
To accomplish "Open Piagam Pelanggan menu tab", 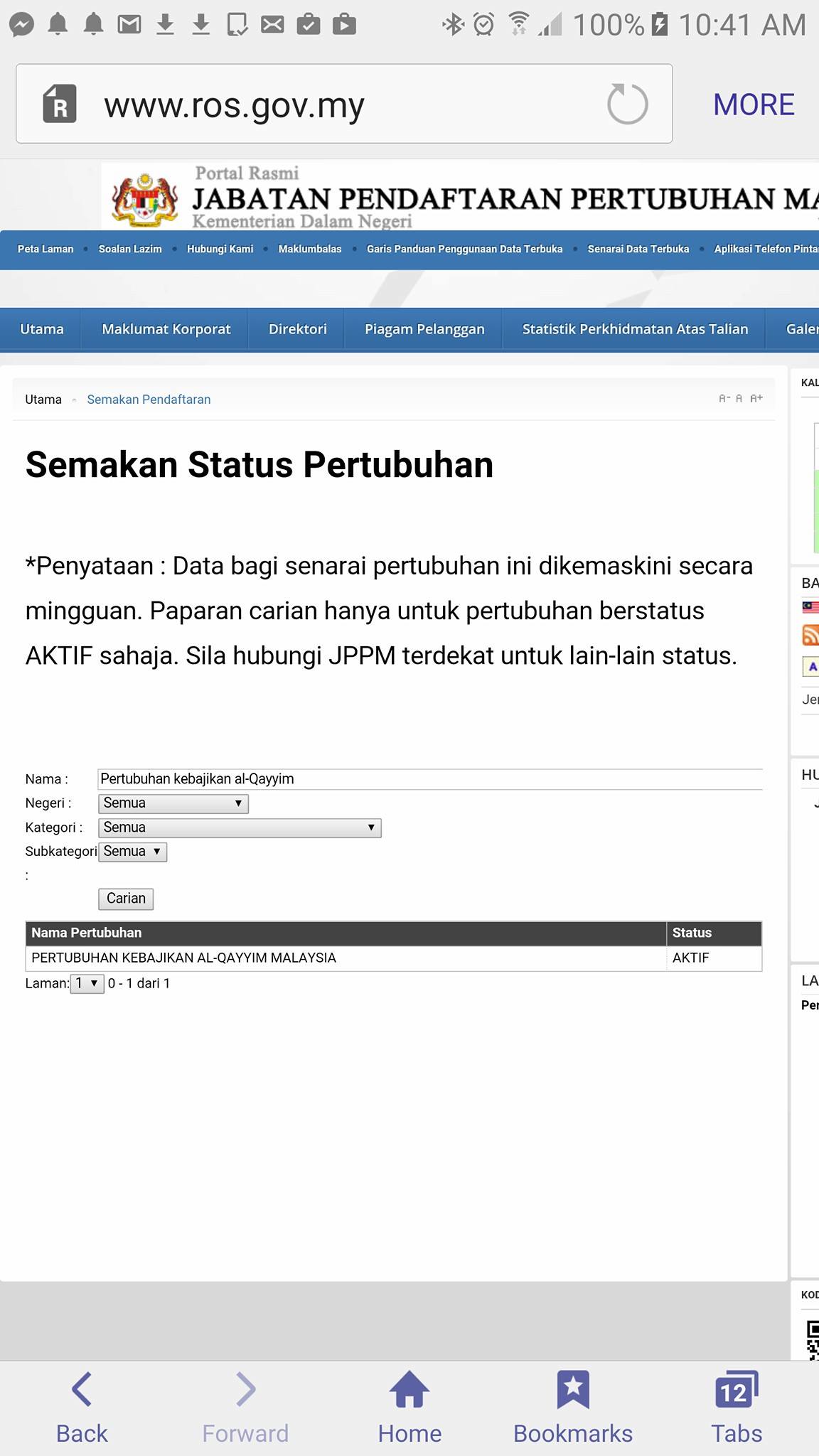I will pos(424,329).
